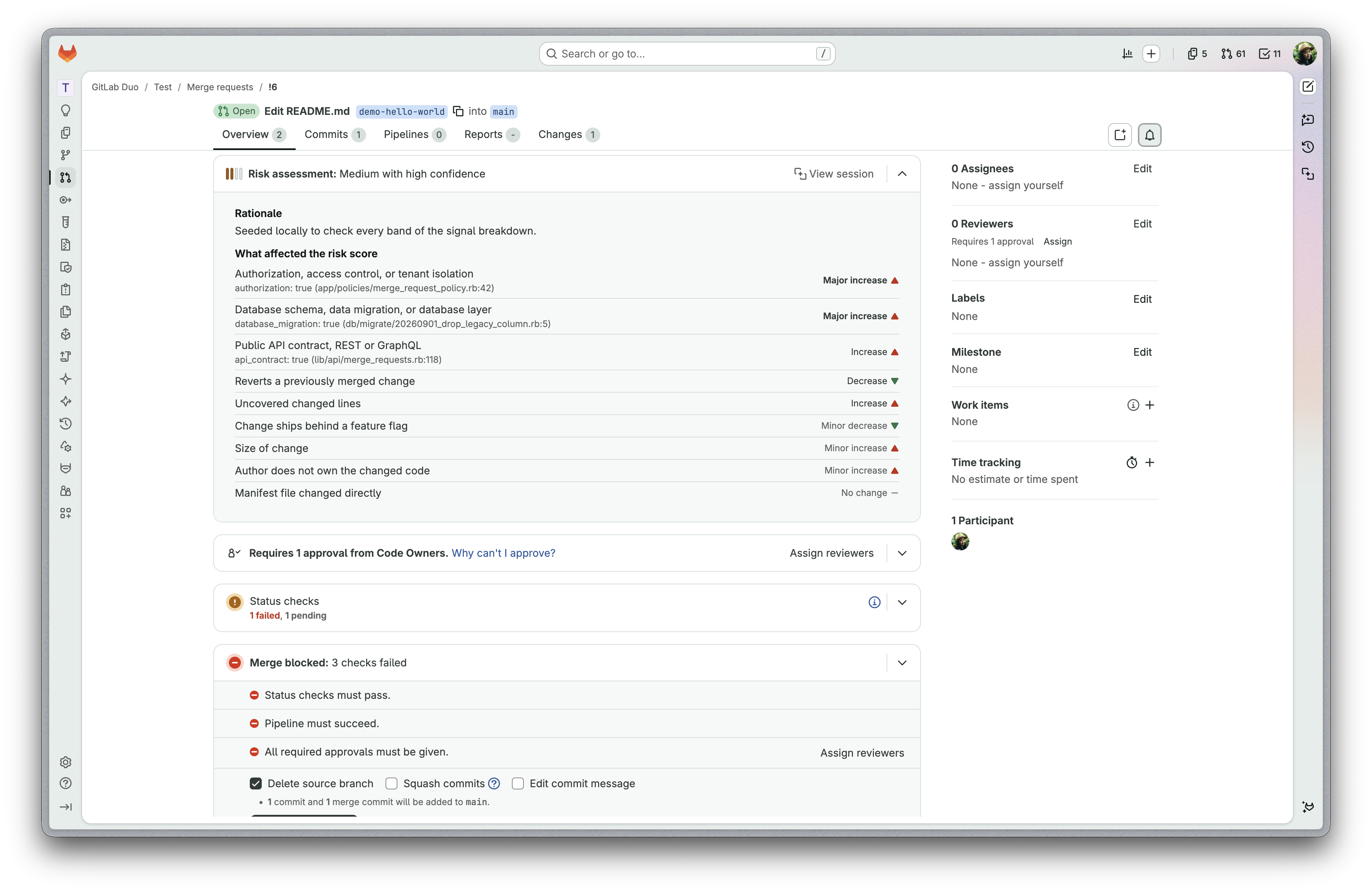
Task: Click 'Uncovered changed lines' risk row
Action: [x=566, y=403]
